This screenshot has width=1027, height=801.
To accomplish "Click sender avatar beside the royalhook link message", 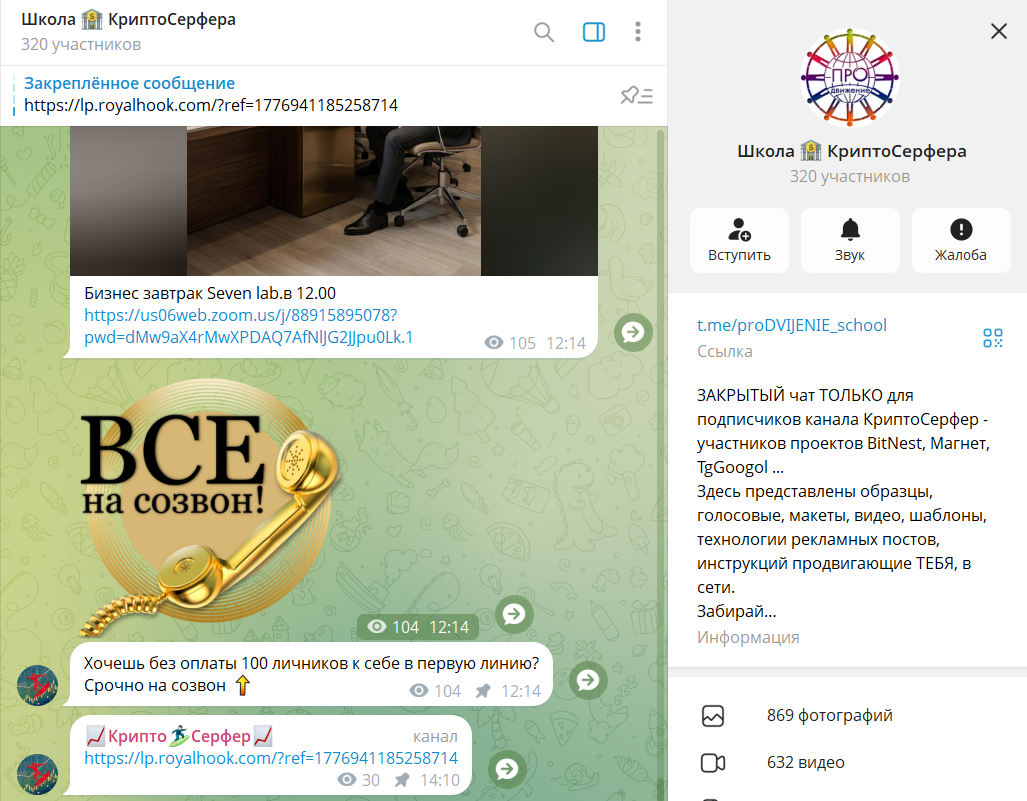I will point(37,774).
